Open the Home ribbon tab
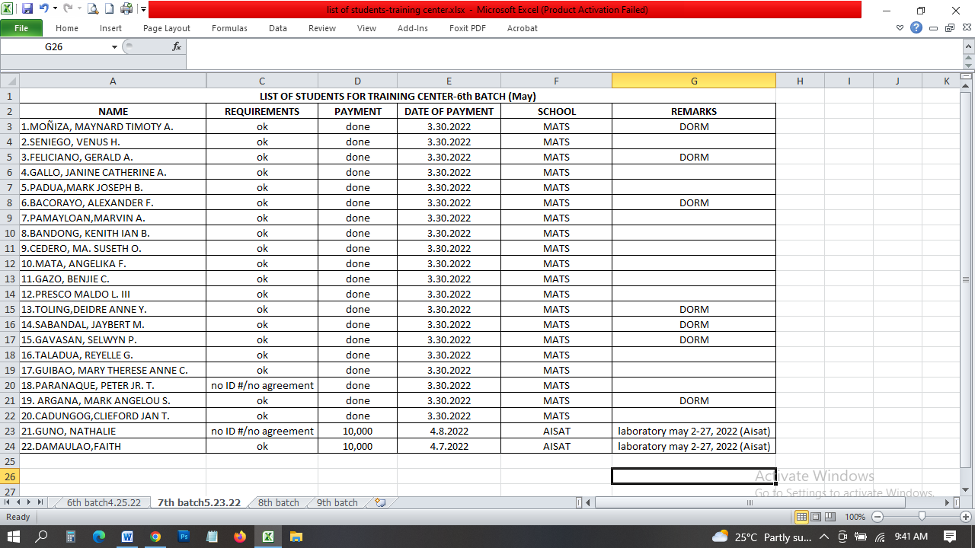 point(67,28)
